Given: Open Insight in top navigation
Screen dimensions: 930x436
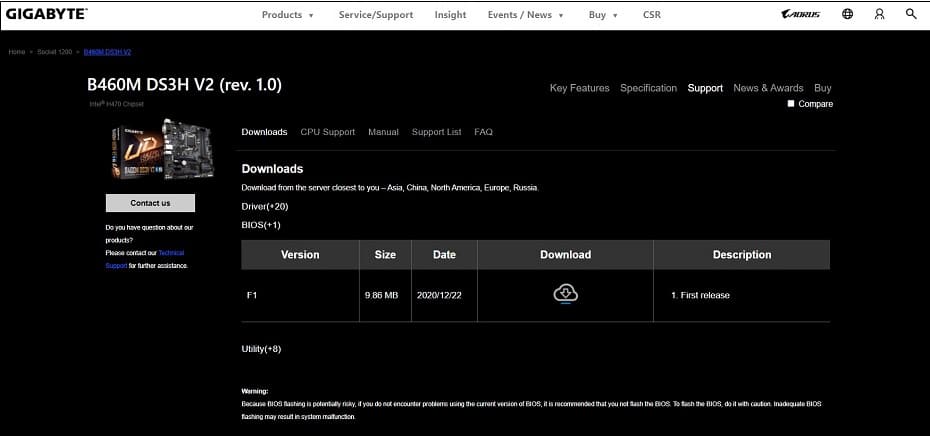Looking at the screenshot, I should (x=450, y=15).
